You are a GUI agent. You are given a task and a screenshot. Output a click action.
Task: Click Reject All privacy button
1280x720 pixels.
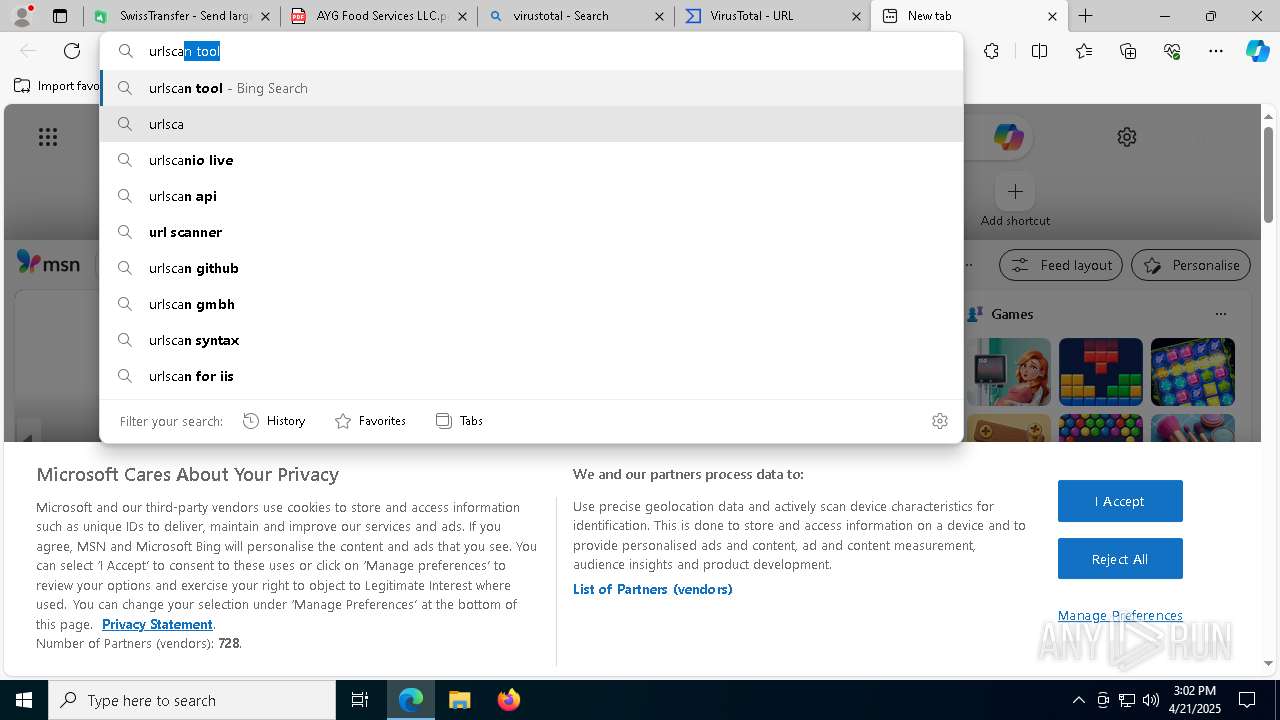pos(1120,559)
